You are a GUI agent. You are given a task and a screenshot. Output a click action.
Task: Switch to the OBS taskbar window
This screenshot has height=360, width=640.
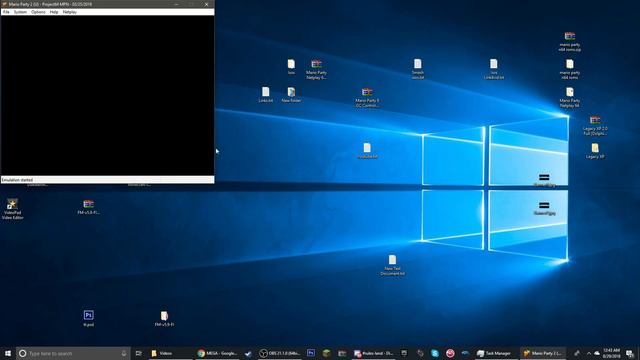[x=280, y=353]
